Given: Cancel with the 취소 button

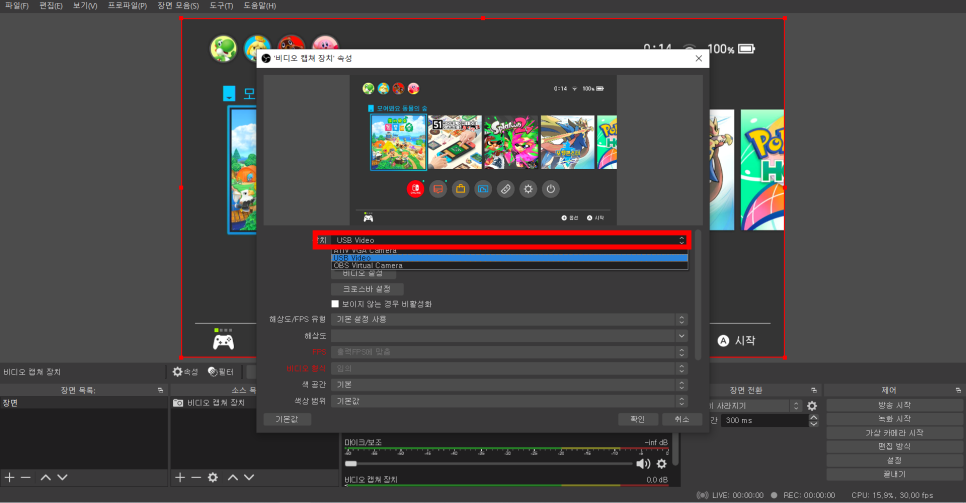Looking at the screenshot, I should click(x=681, y=419).
